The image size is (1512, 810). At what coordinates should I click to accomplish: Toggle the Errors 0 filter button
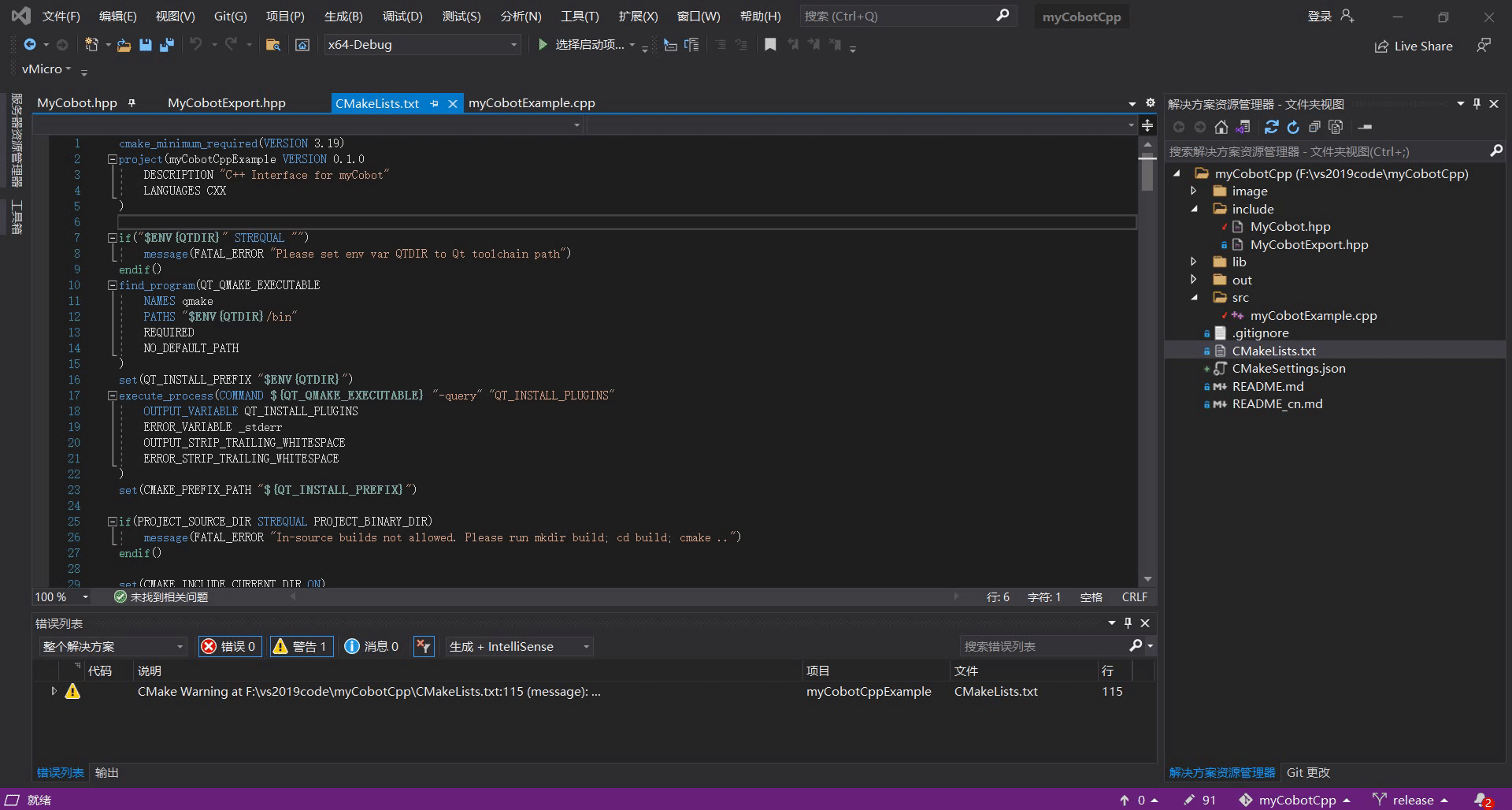tap(230, 646)
